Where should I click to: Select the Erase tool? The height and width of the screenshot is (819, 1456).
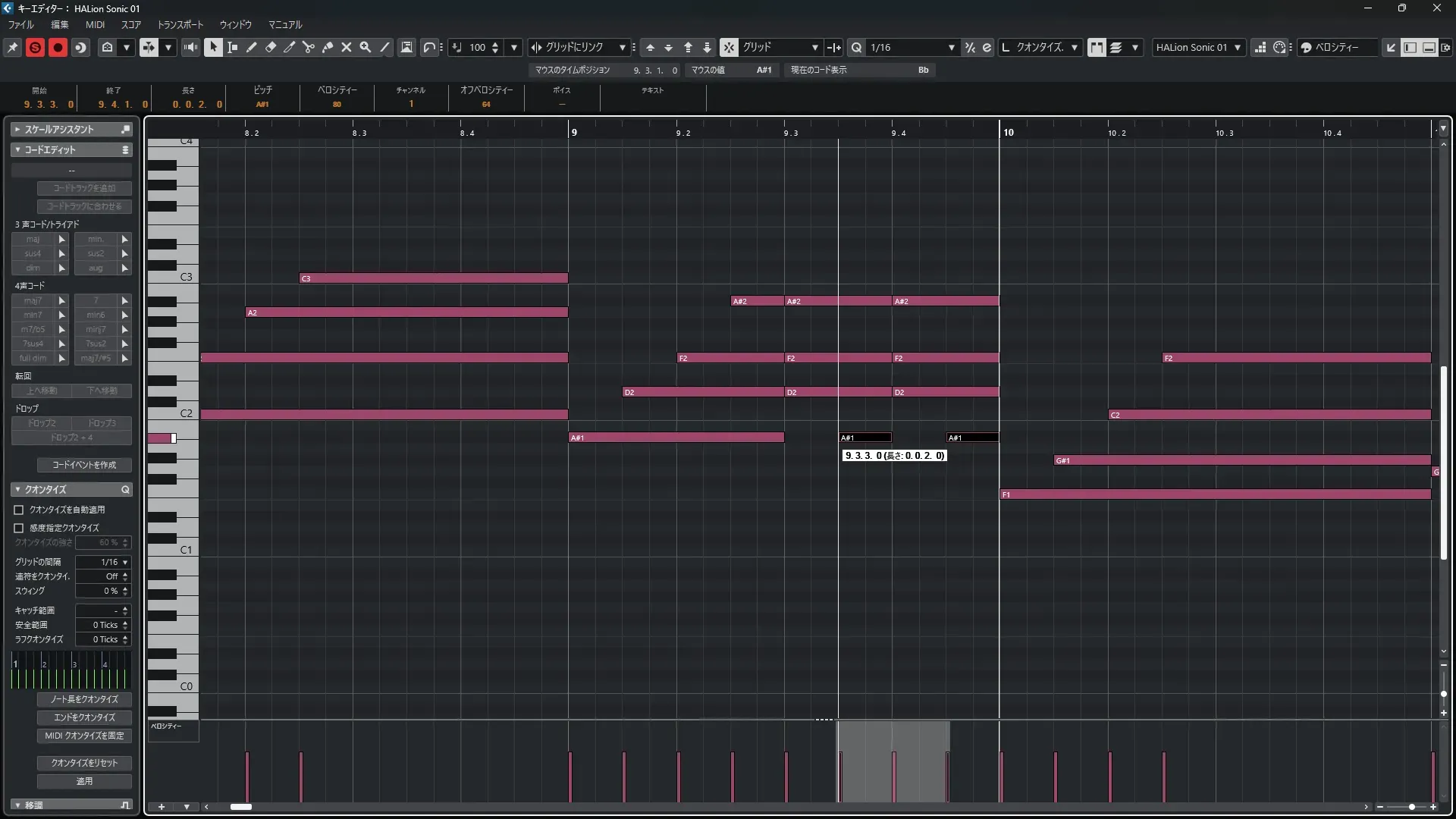tap(271, 47)
